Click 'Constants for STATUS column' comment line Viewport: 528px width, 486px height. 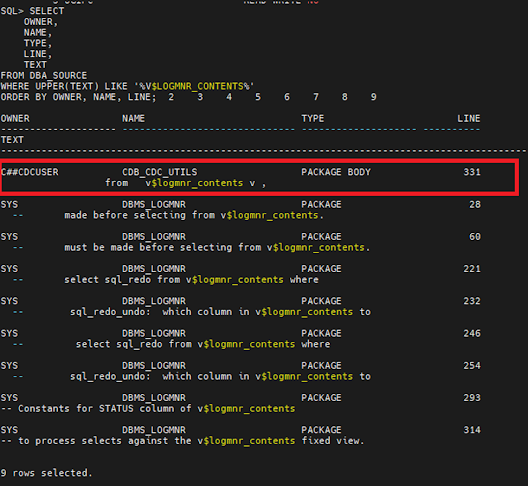(x=148, y=409)
